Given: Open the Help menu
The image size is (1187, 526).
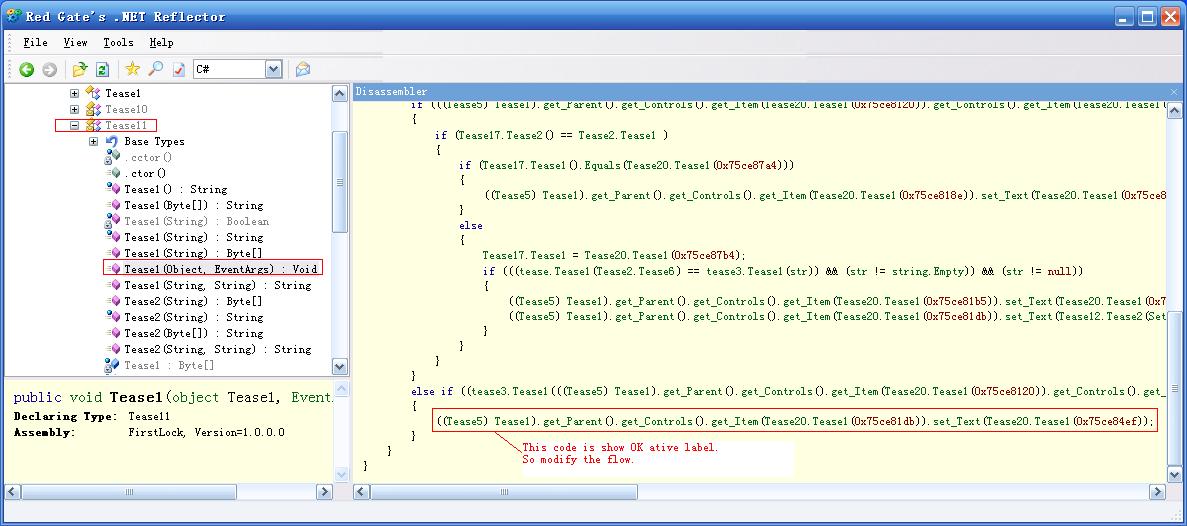Looking at the screenshot, I should 161,42.
